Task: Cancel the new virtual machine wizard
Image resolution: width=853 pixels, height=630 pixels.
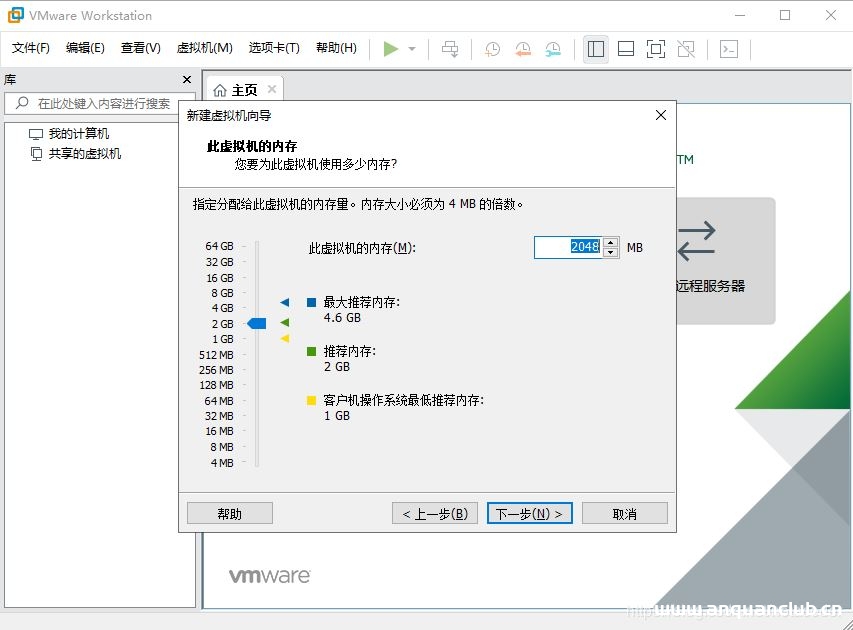Action: pos(624,512)
